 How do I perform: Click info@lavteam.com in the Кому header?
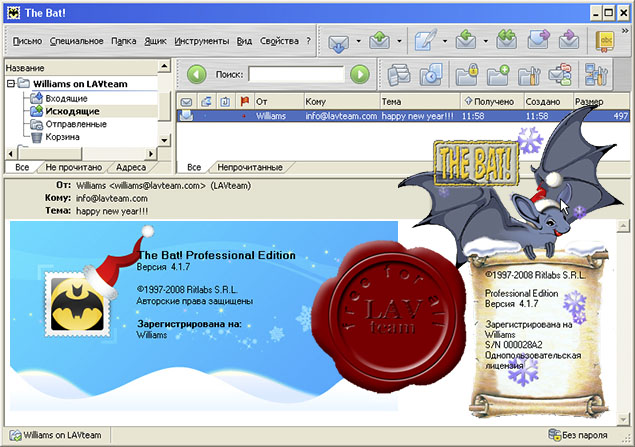pyautogui.click(x=112, y=198)
